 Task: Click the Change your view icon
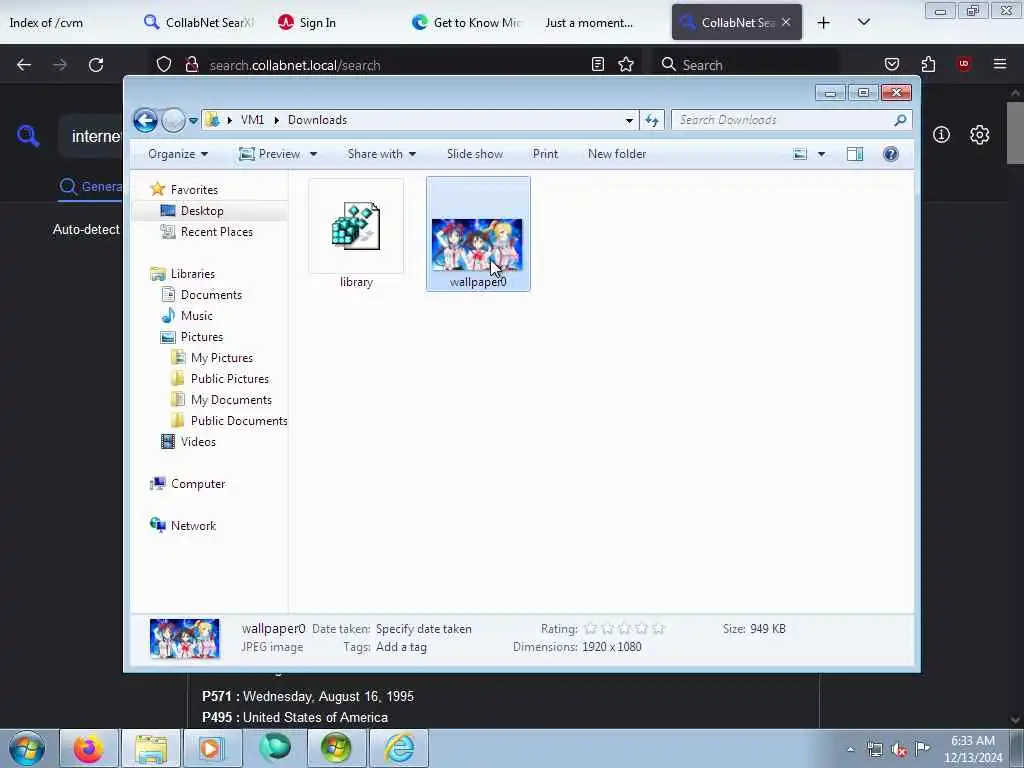click(x=800, y=154)
